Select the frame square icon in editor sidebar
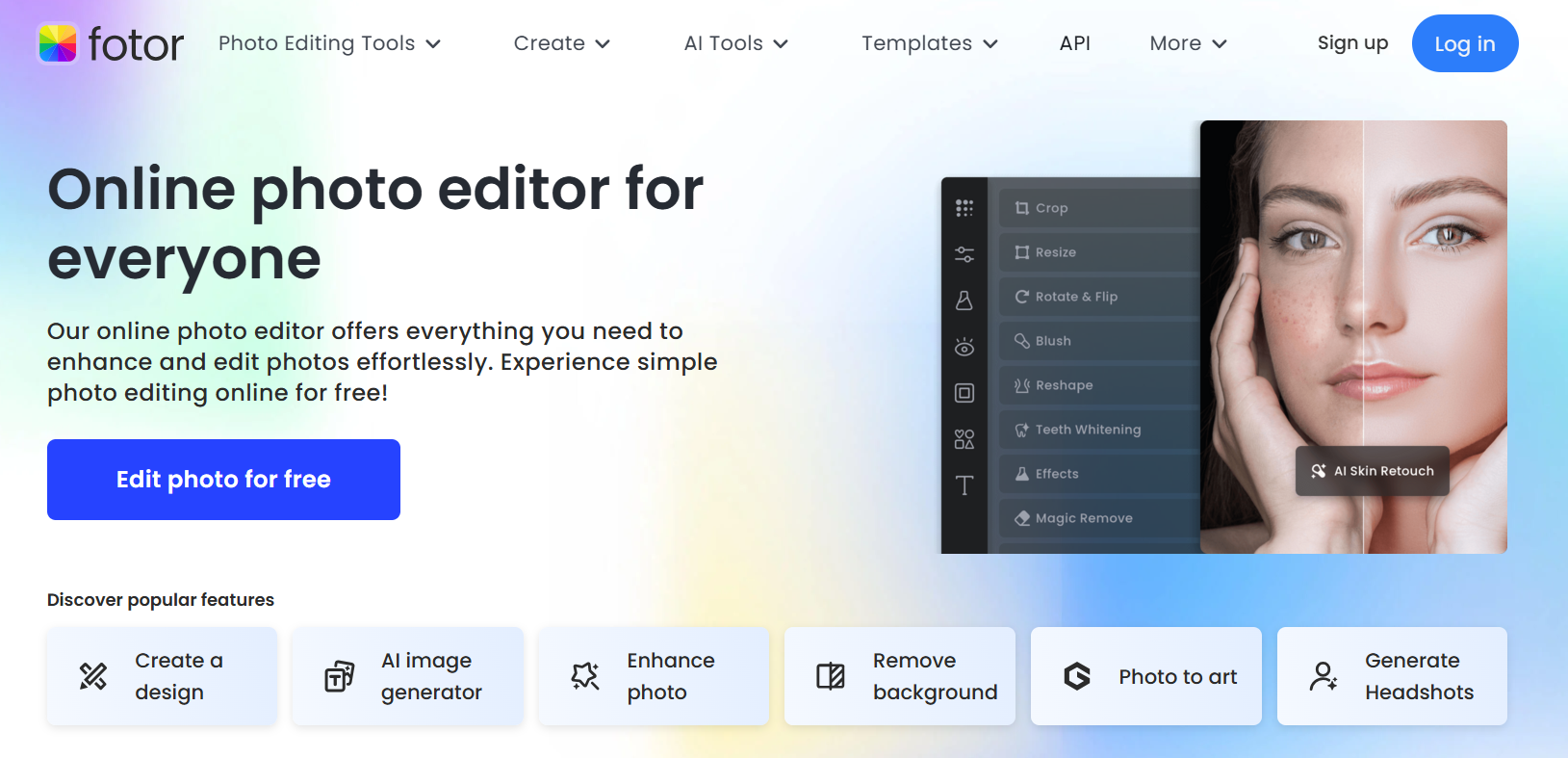The width and height of the screenshot is (1568, 758). tap(964, 393)
